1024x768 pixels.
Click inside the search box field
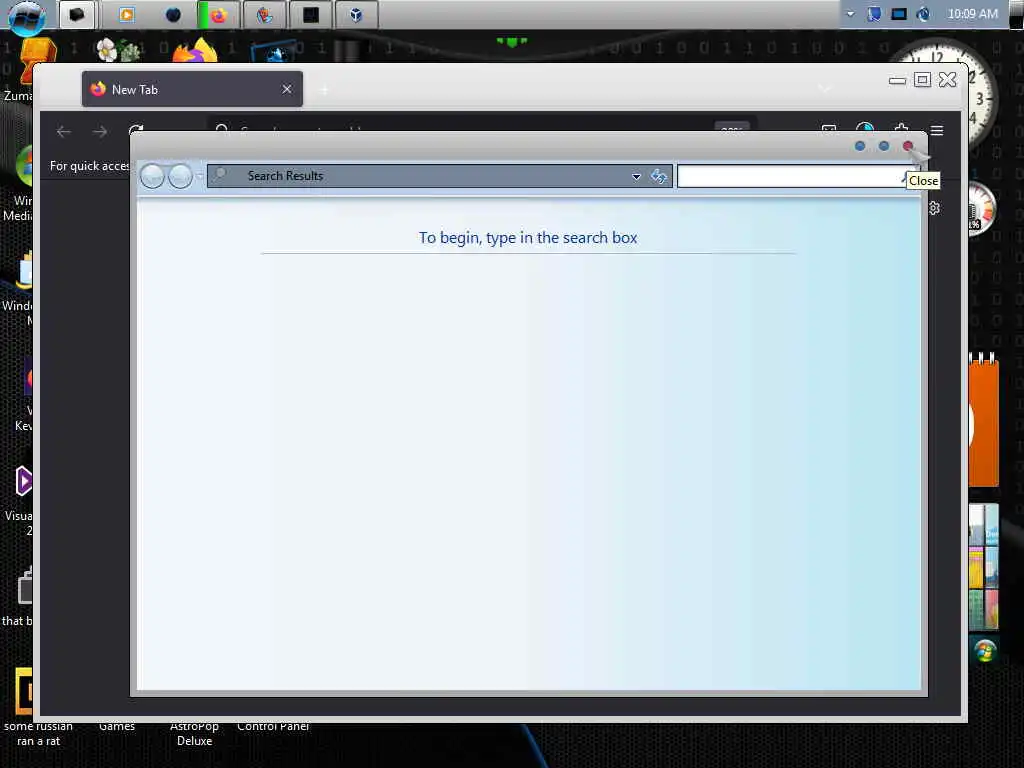[x=792, y=176]
